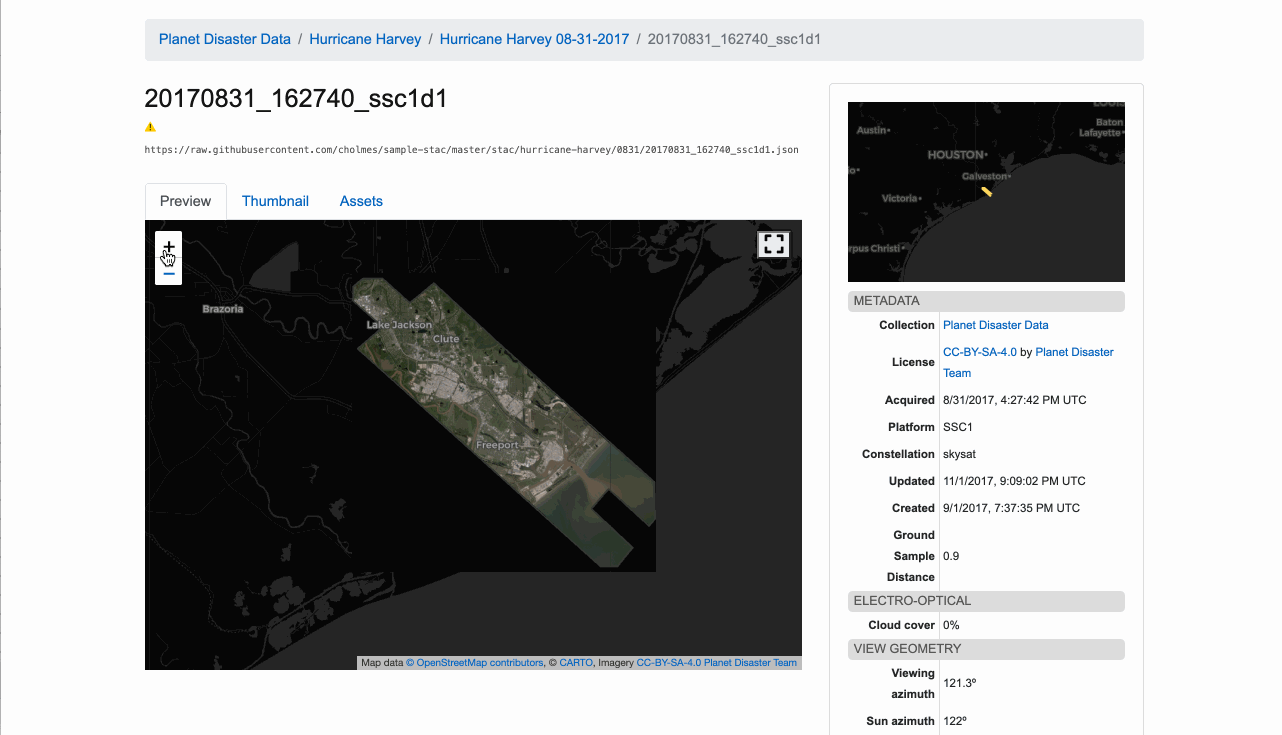Click the Platform value SSC1
The height and width of the screenshot is (735, 1282).
click(x=958, y=427)
